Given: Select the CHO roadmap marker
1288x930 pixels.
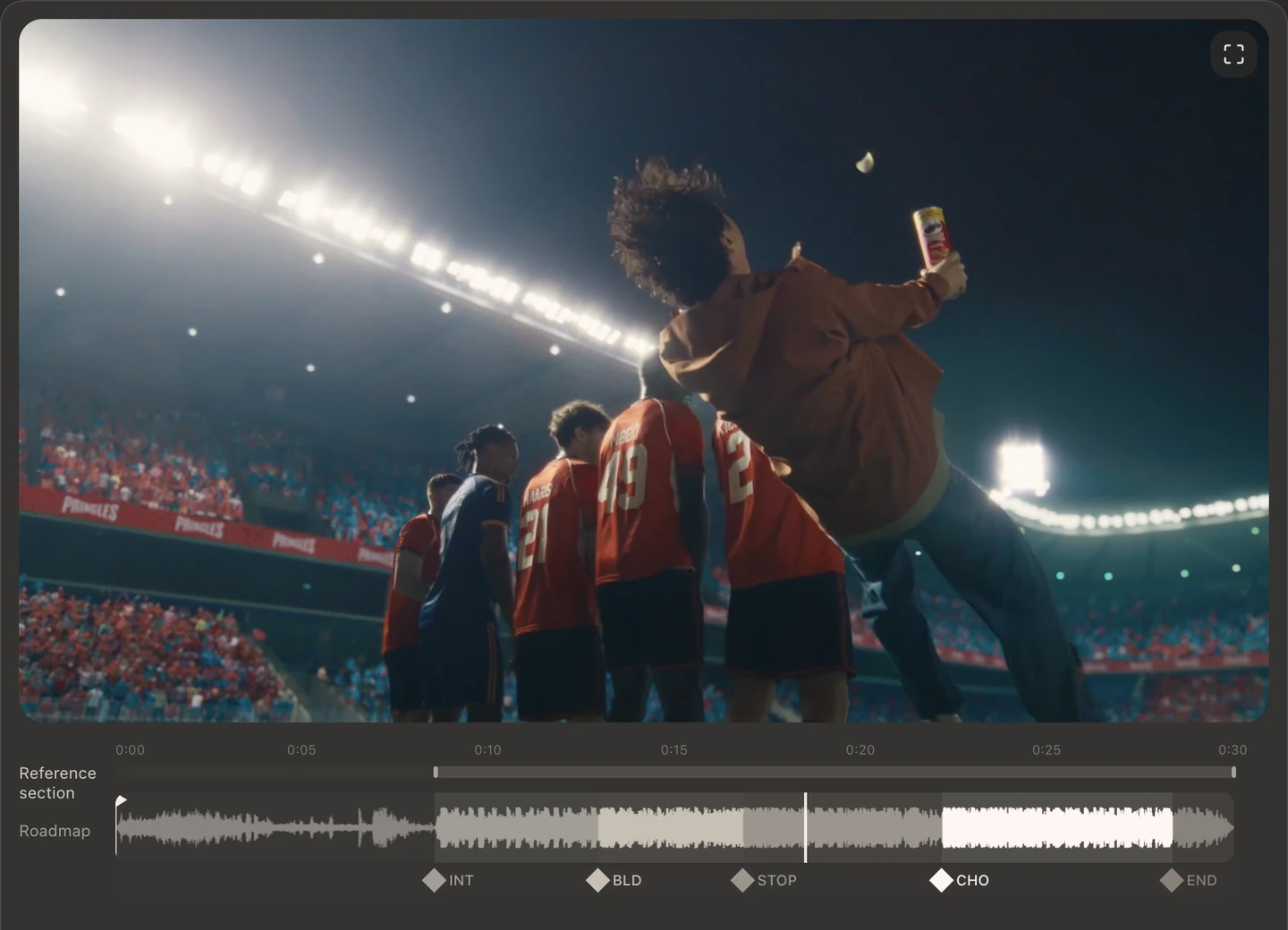Looking at the screenshot, I should coord(959,880).
